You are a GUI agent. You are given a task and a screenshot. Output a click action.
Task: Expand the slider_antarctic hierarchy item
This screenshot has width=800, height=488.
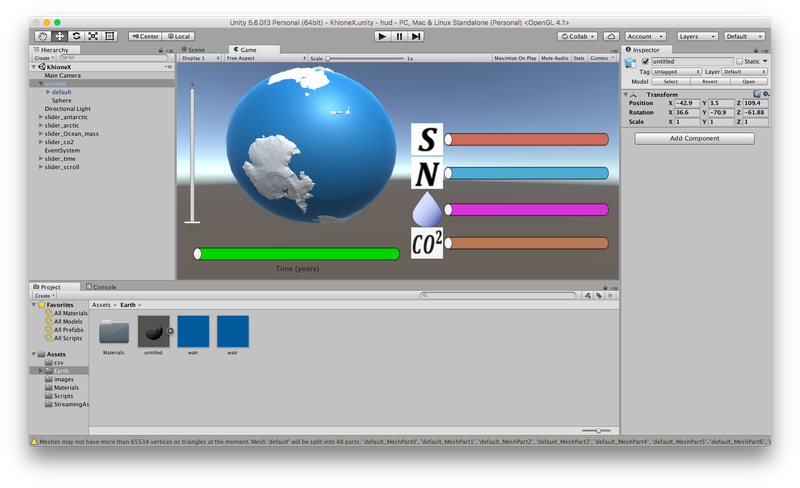(x=41, y=117)
